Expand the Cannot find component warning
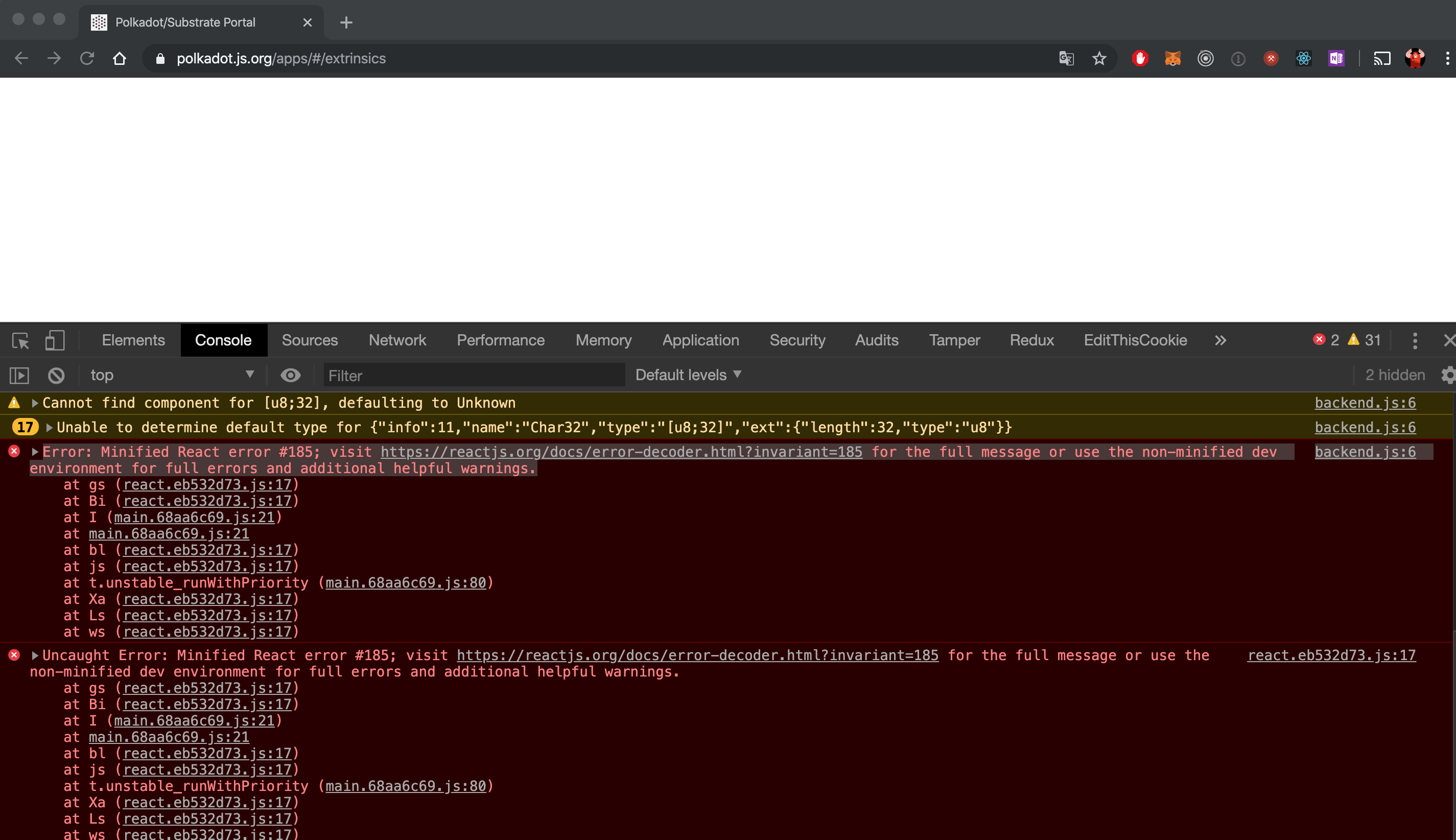Viewport: 1456px width, 840px height. 35,403
